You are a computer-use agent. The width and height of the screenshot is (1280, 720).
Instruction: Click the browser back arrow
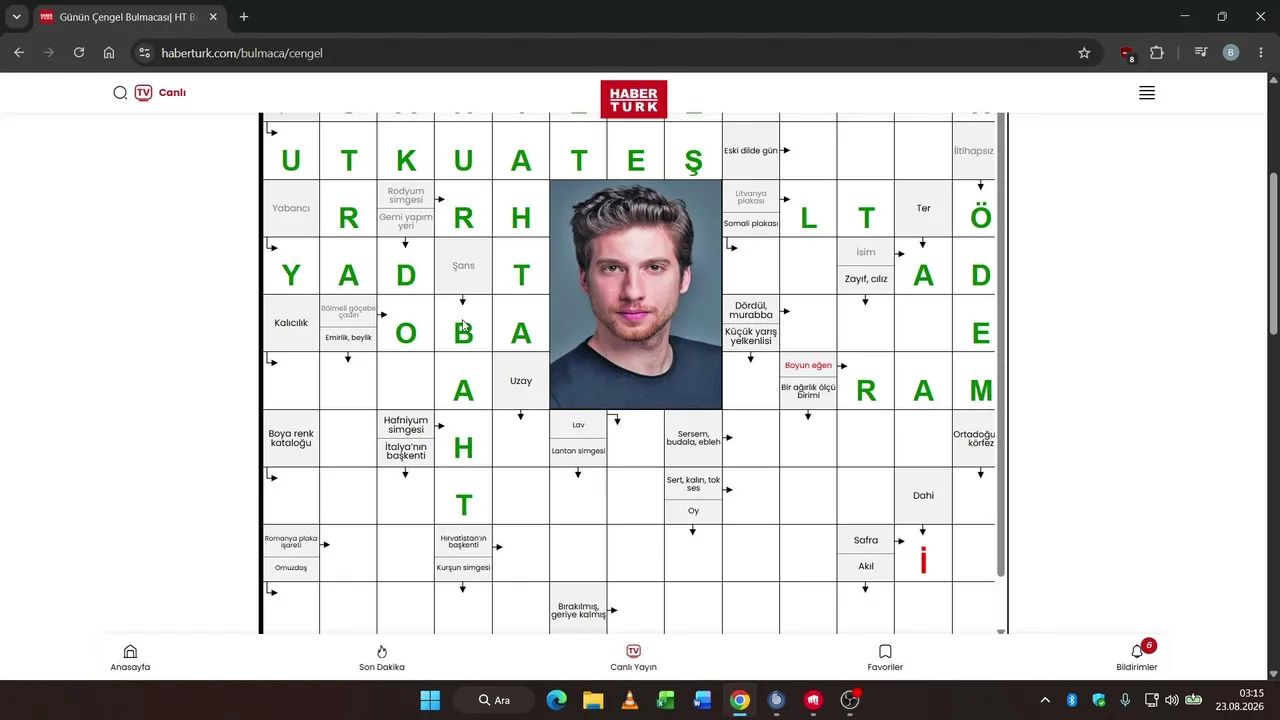click(19, 53)
